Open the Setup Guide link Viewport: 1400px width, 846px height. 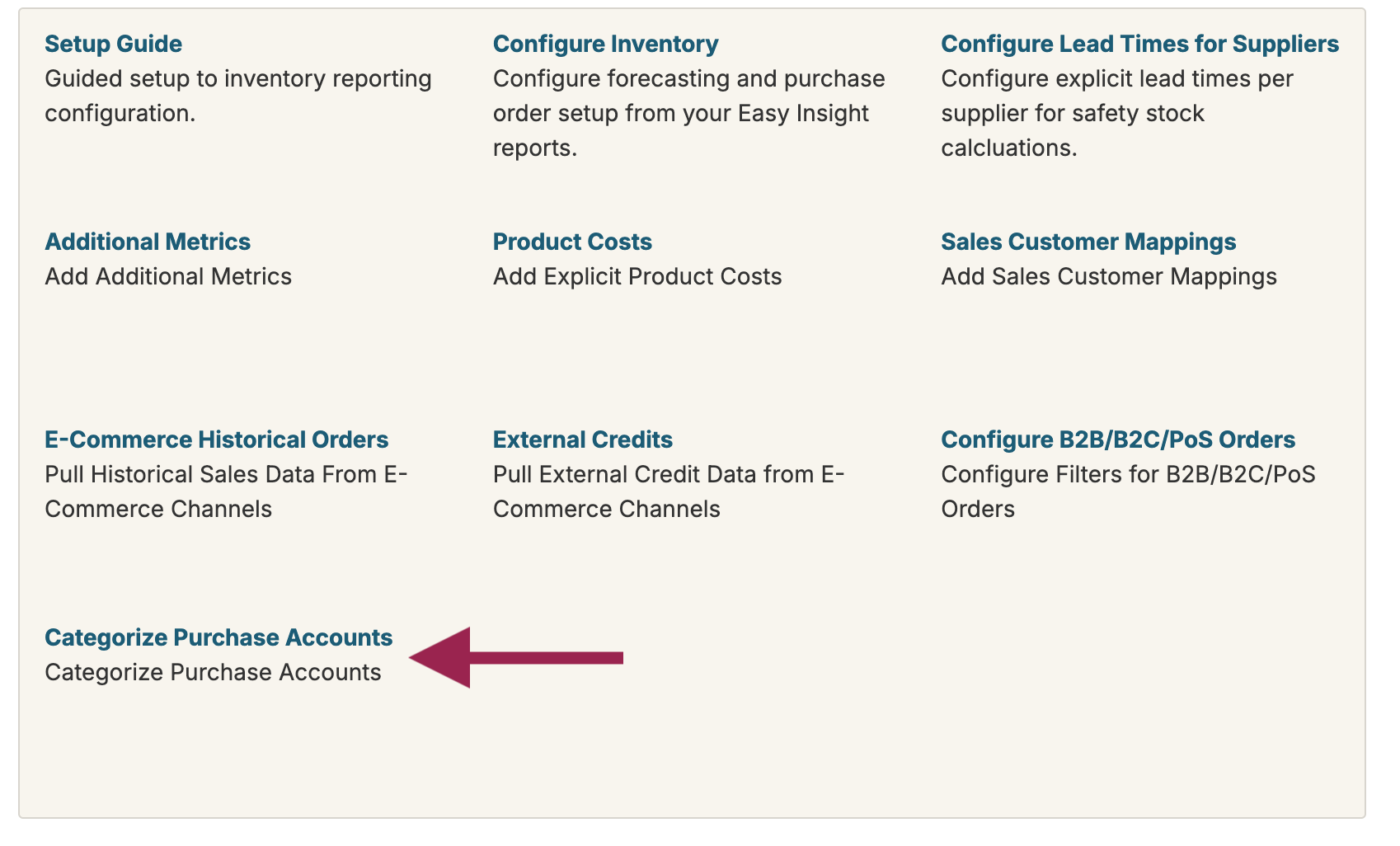click(x=113, y=44)
